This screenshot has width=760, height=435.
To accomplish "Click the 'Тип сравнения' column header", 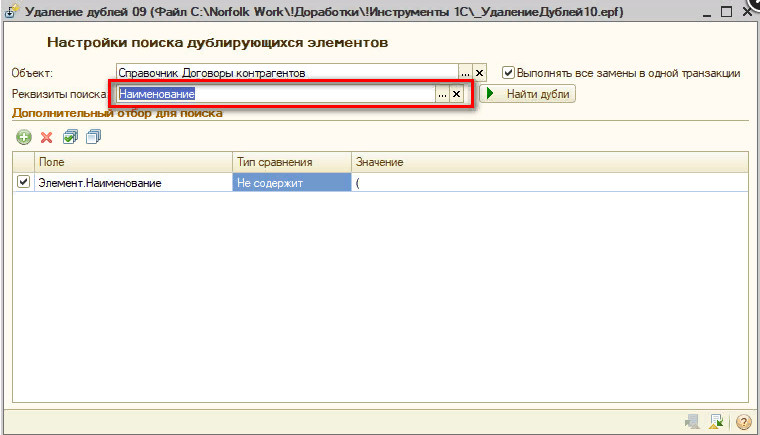I will (291, 162).
